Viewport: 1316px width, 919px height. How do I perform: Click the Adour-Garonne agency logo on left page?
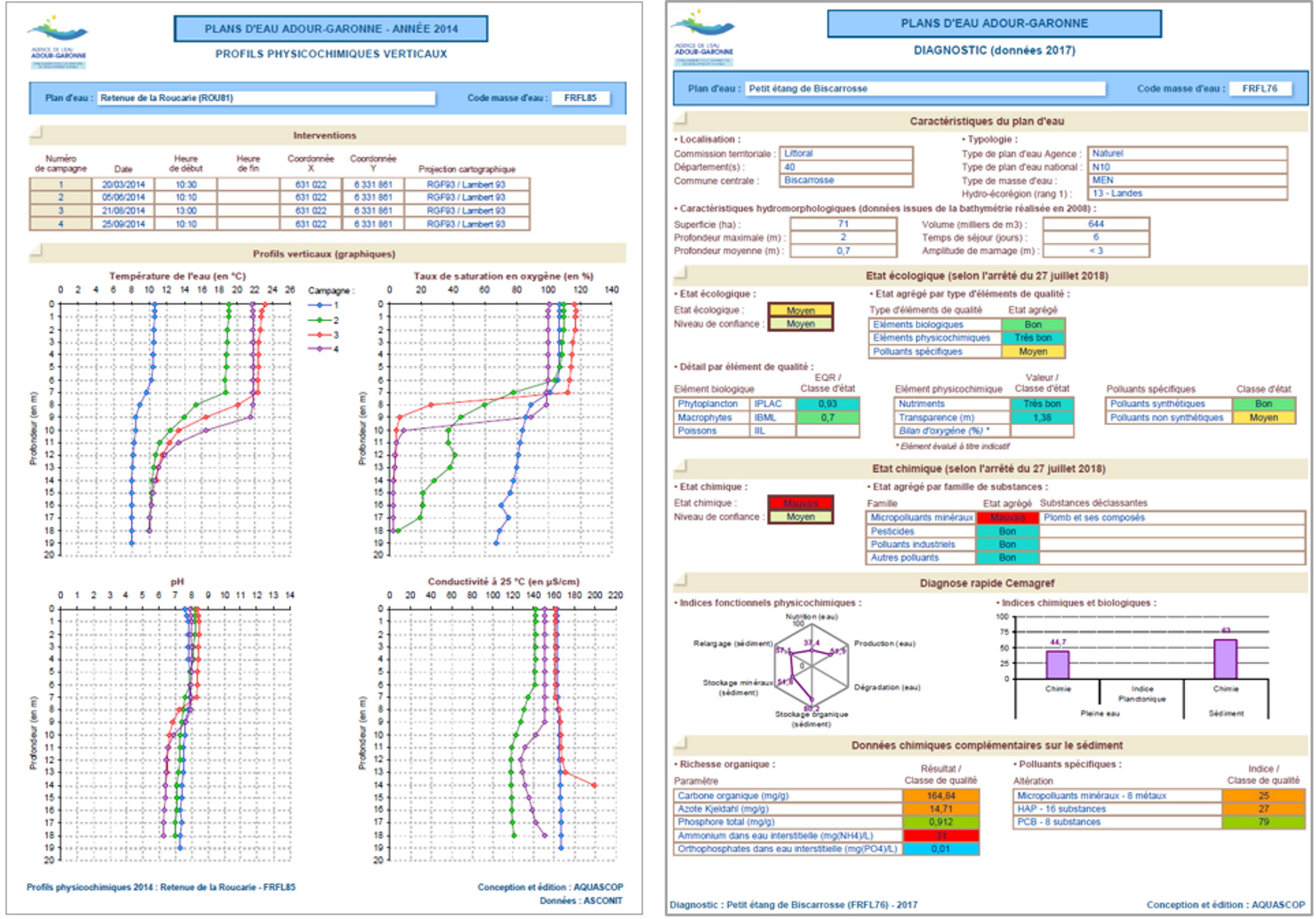tap(58, 41)
